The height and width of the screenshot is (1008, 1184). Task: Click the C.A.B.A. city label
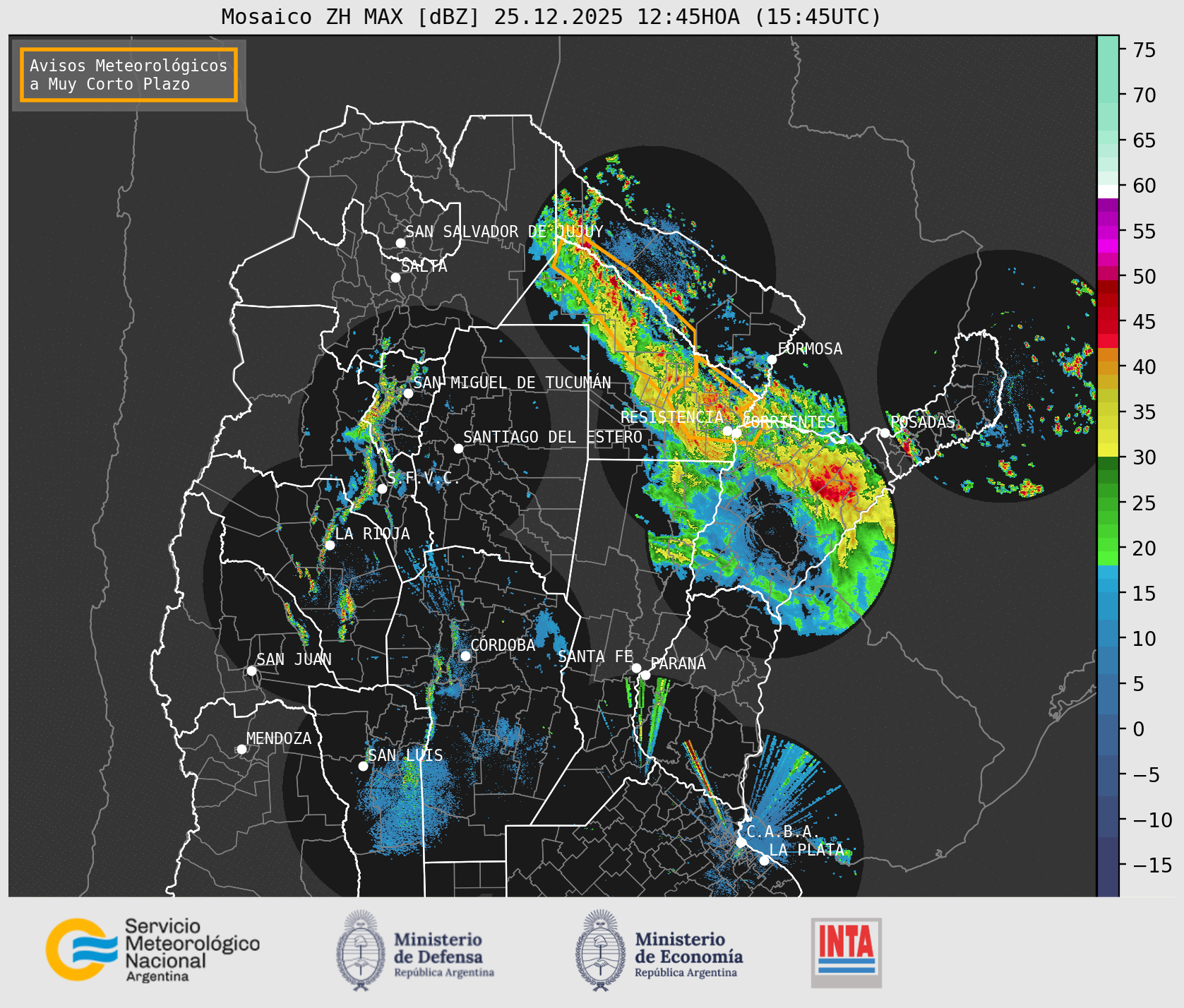coord(783,832)
